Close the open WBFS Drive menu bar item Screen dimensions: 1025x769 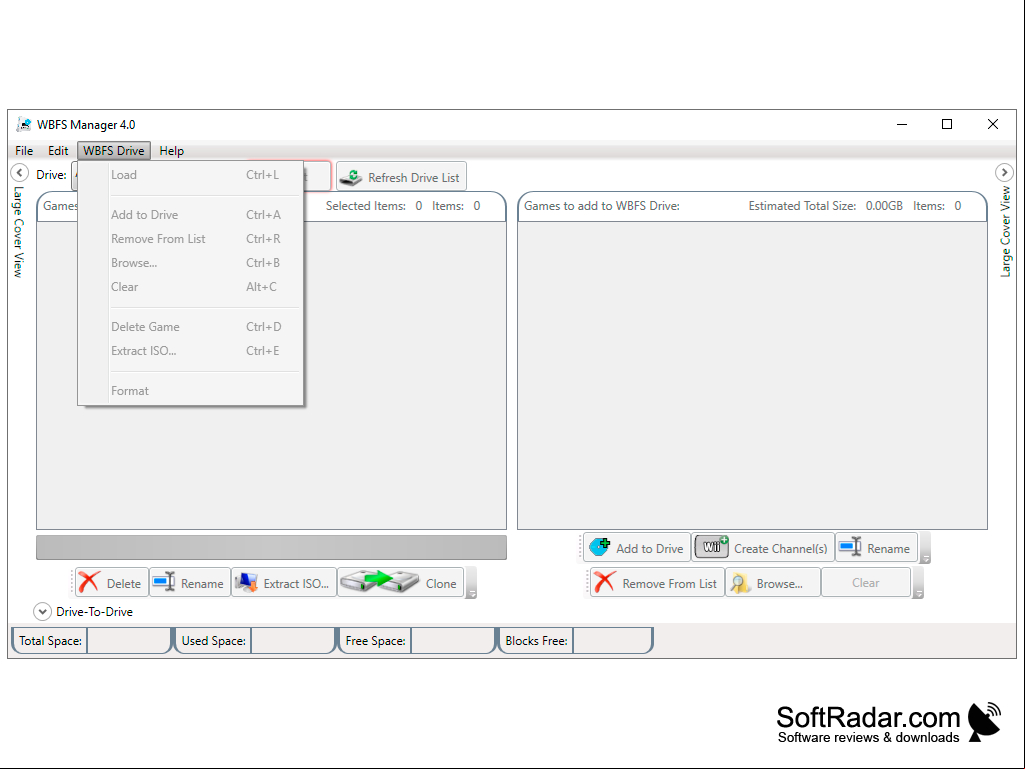(x=114, y=151)
